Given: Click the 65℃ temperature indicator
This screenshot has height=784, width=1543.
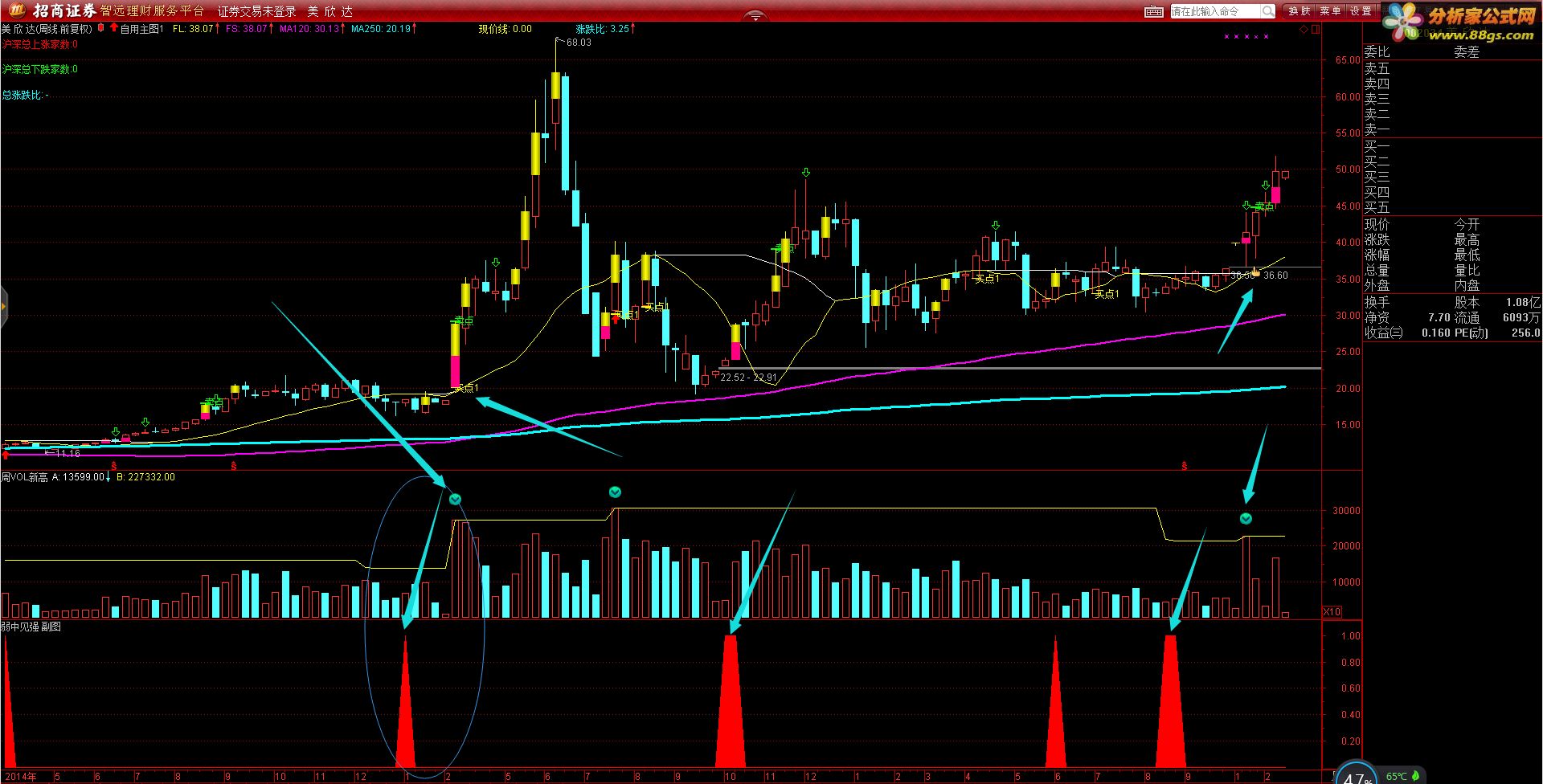Looking at the screenshot, I should tap(1397, 776).
